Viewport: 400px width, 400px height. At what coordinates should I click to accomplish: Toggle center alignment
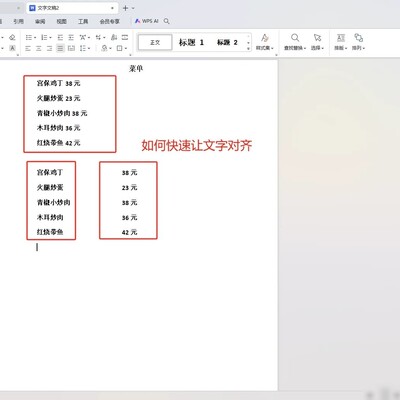pos(39,48)
